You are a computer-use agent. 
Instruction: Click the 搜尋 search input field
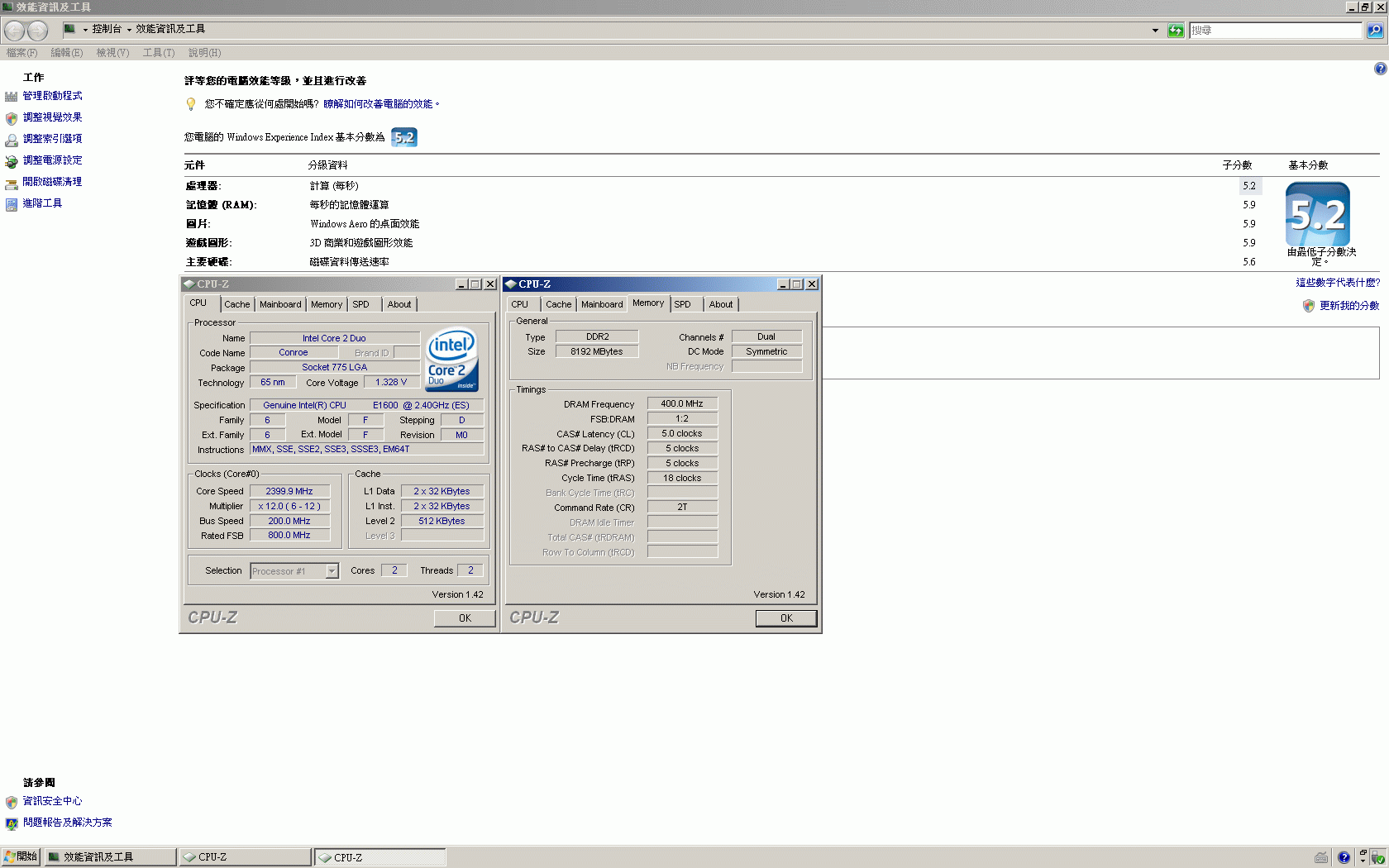coord(1276,31)
